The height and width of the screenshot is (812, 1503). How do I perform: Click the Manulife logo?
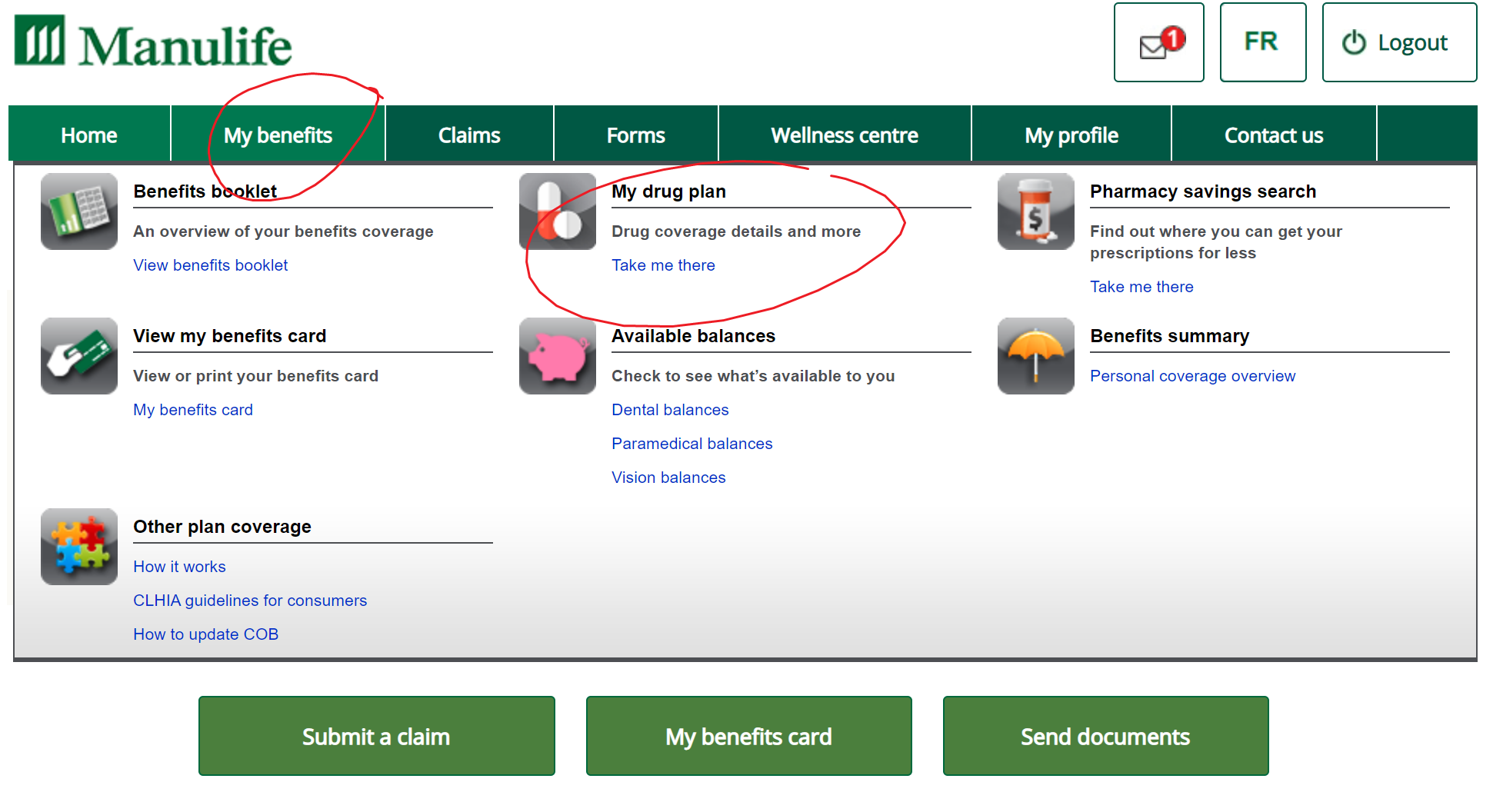[x=153, y=43]
